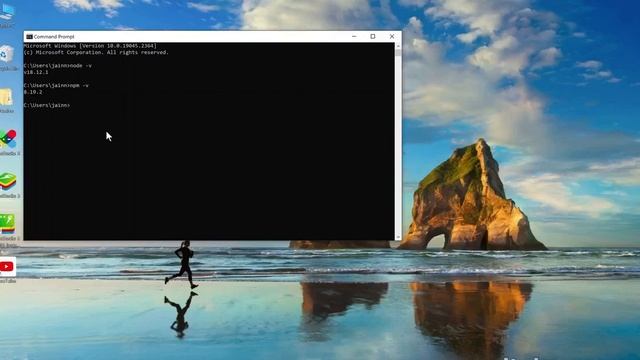Click the last empty command prompt line
The image size is (640, 360).
47,105
